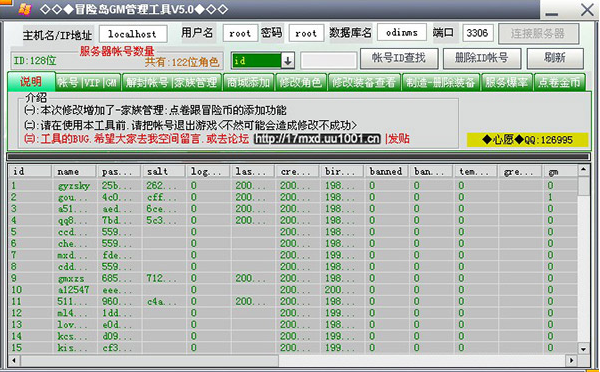Image resolution: width=600 pixels, height=372 pixels.
Task: Click the table scrollbar down arrow
Action: (x=584, y=349)
